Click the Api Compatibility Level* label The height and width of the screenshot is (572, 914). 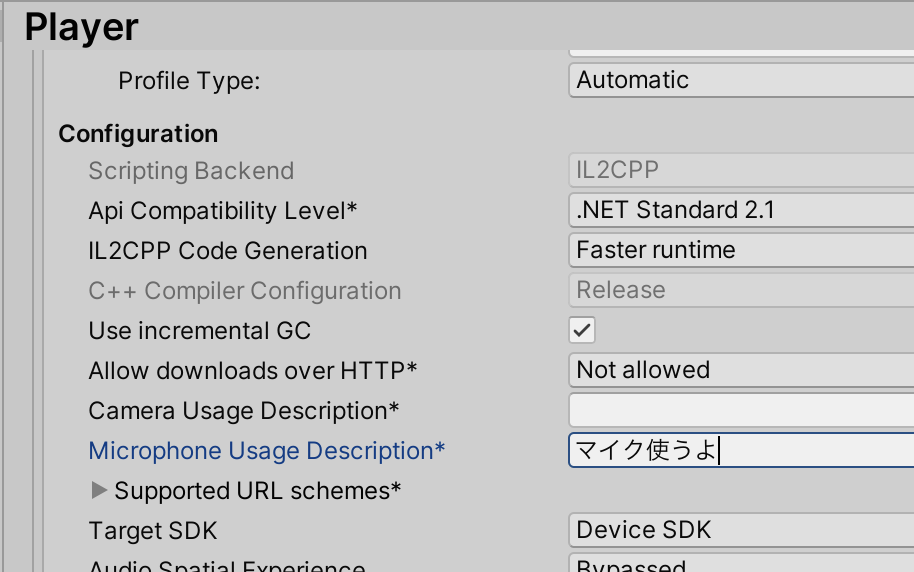click(223, 210)
